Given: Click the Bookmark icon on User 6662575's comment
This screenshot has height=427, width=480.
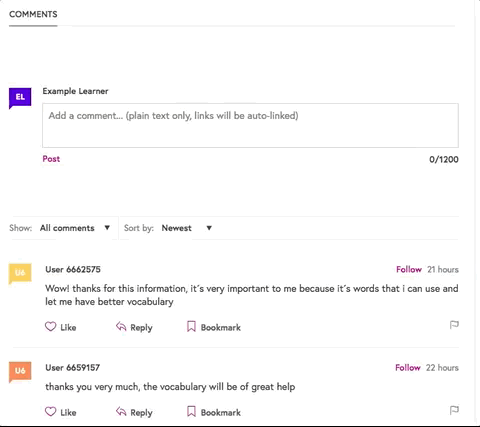Looking at the screenshot, I should point(191,327).
